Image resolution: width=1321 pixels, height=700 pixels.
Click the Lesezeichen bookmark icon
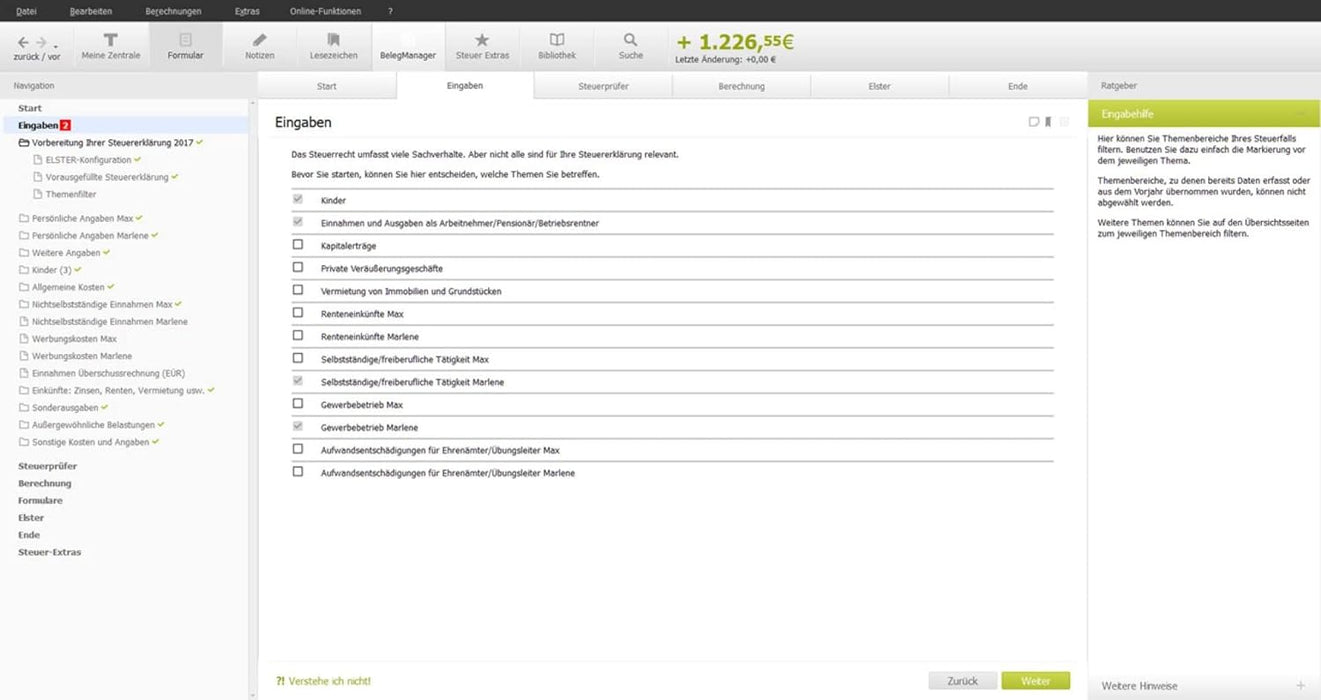333,44
